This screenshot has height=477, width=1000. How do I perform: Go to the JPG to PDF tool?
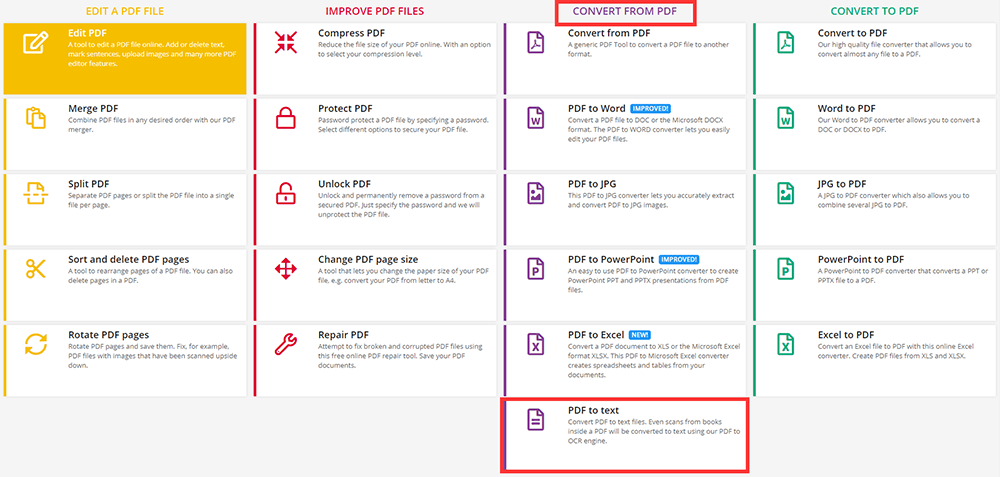[844, 184]
